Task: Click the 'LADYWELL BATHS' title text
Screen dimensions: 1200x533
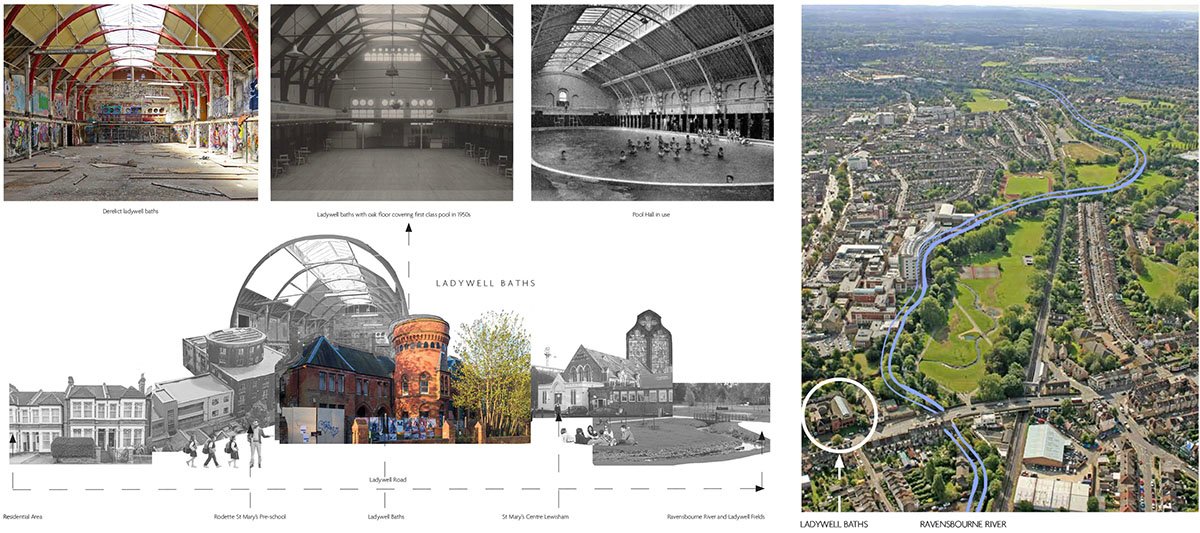Action: click(x=486, y=284)
